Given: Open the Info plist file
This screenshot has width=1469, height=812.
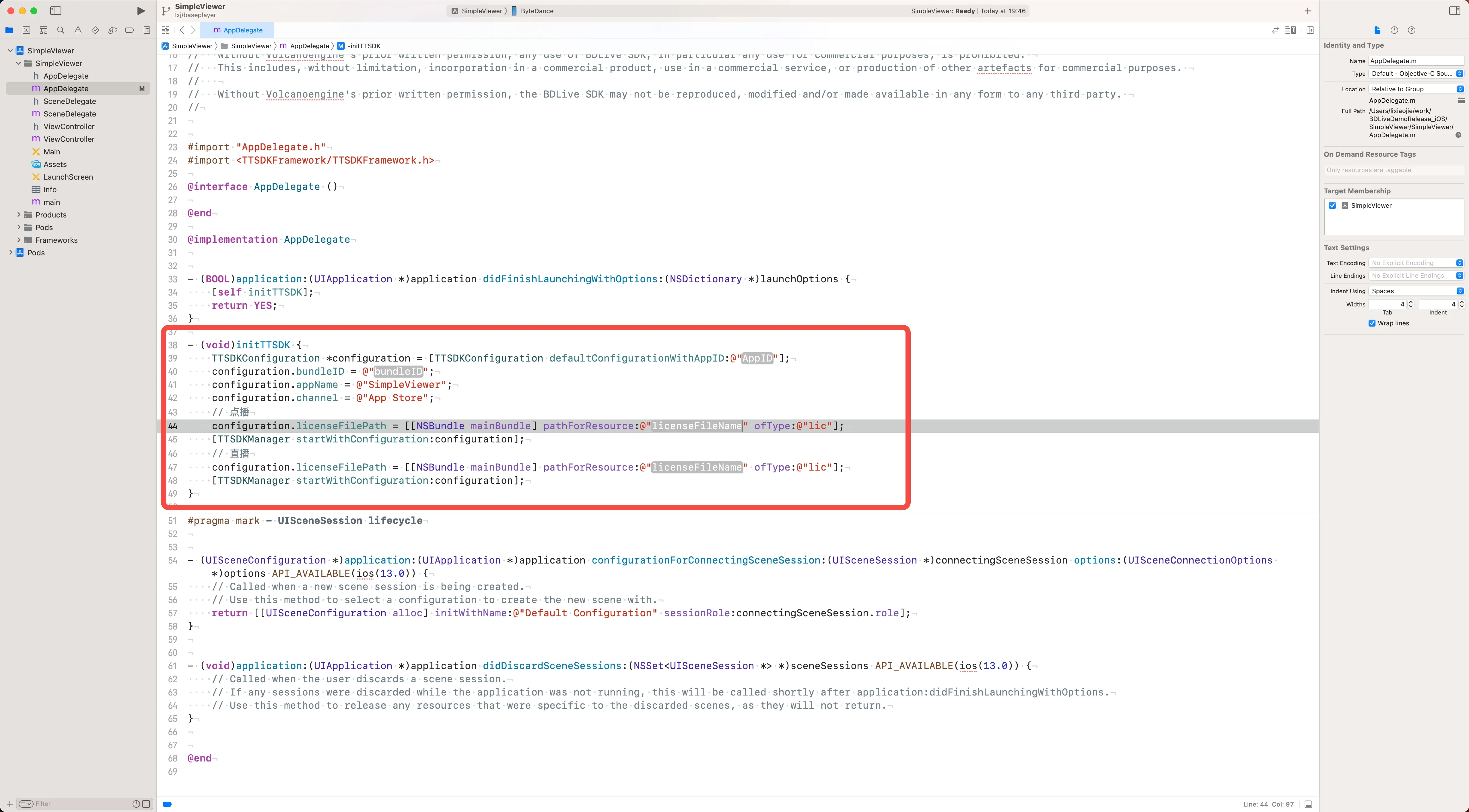Looking at the screenshot, I should (50, 189).
